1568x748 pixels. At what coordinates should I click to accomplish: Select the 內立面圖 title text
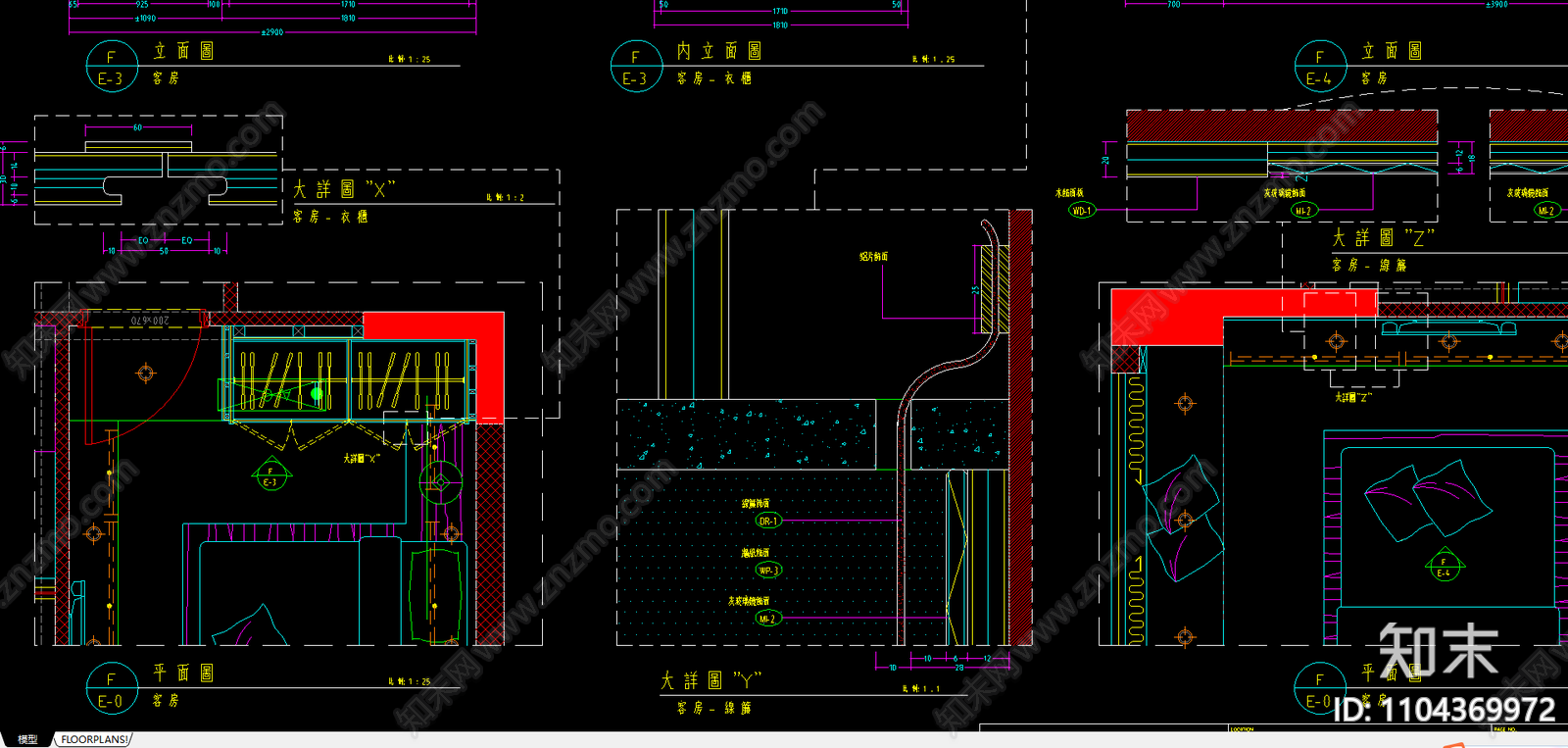click(718, 51)
